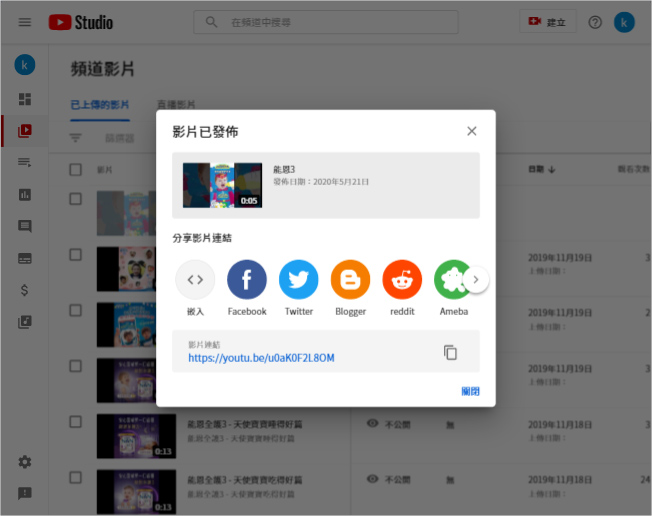Share the video to Facebook
The width and height of the screenshot is (652, 516).
coord(247,279)
